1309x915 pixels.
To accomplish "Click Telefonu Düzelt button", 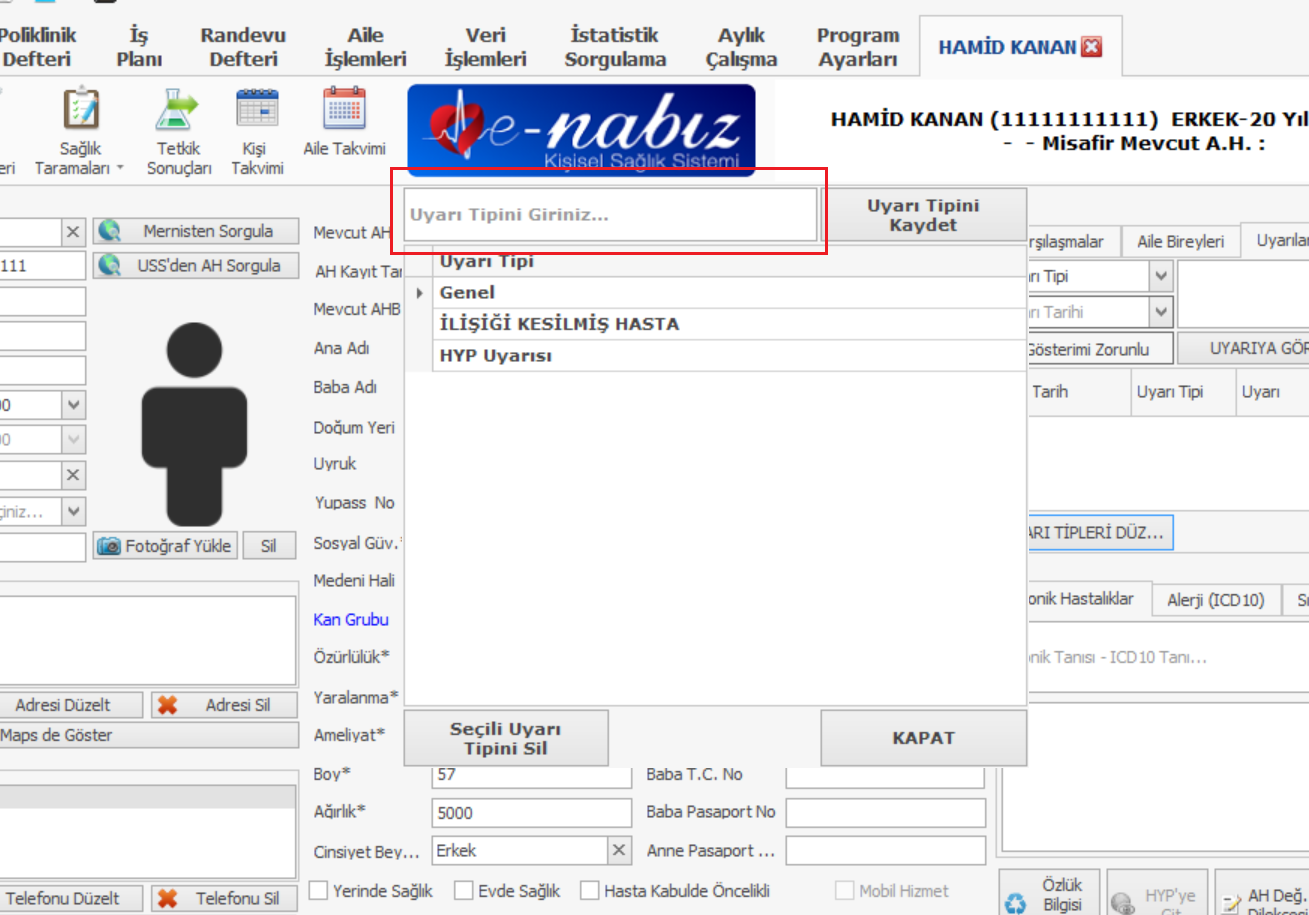I will 71,898.
